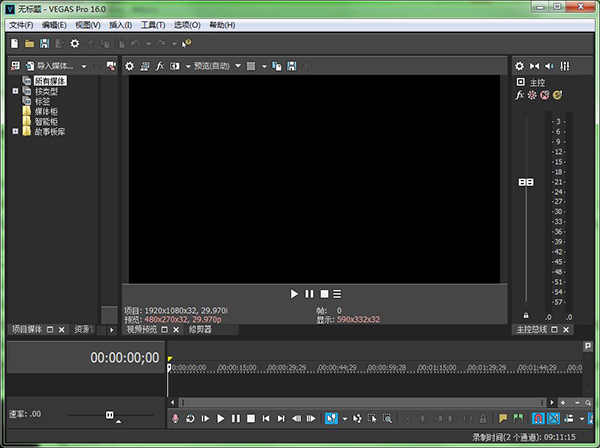Click the playback rate slider handle
Image resolution: width=600 pixels, height=448 pixels.
point(110,415)
